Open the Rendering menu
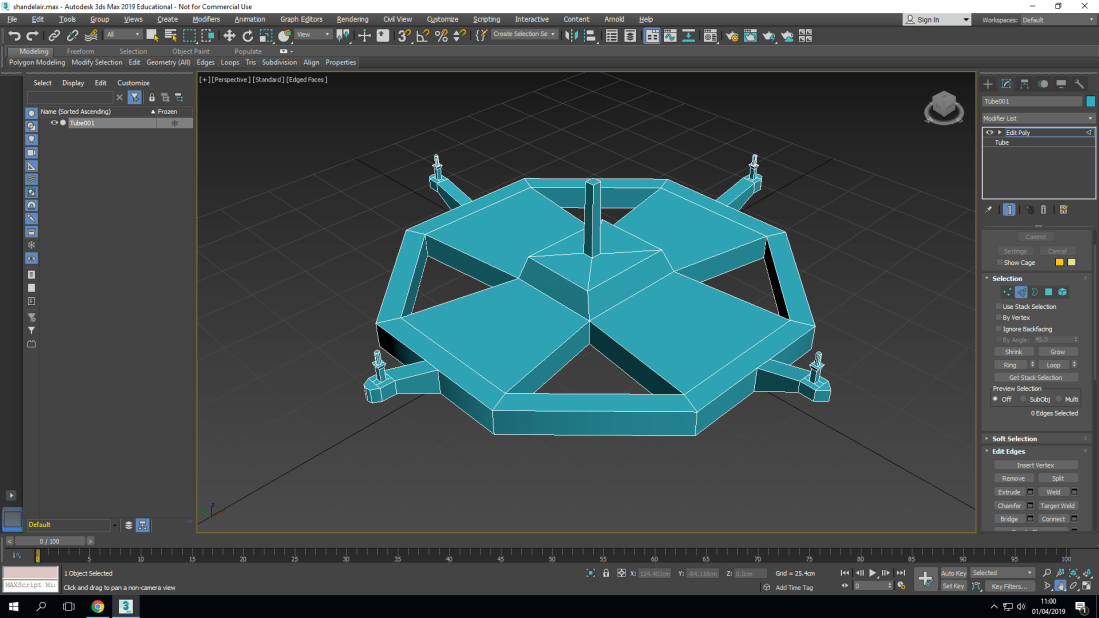This screenshot has width=1099, height=618. click(x=352, y=19)
